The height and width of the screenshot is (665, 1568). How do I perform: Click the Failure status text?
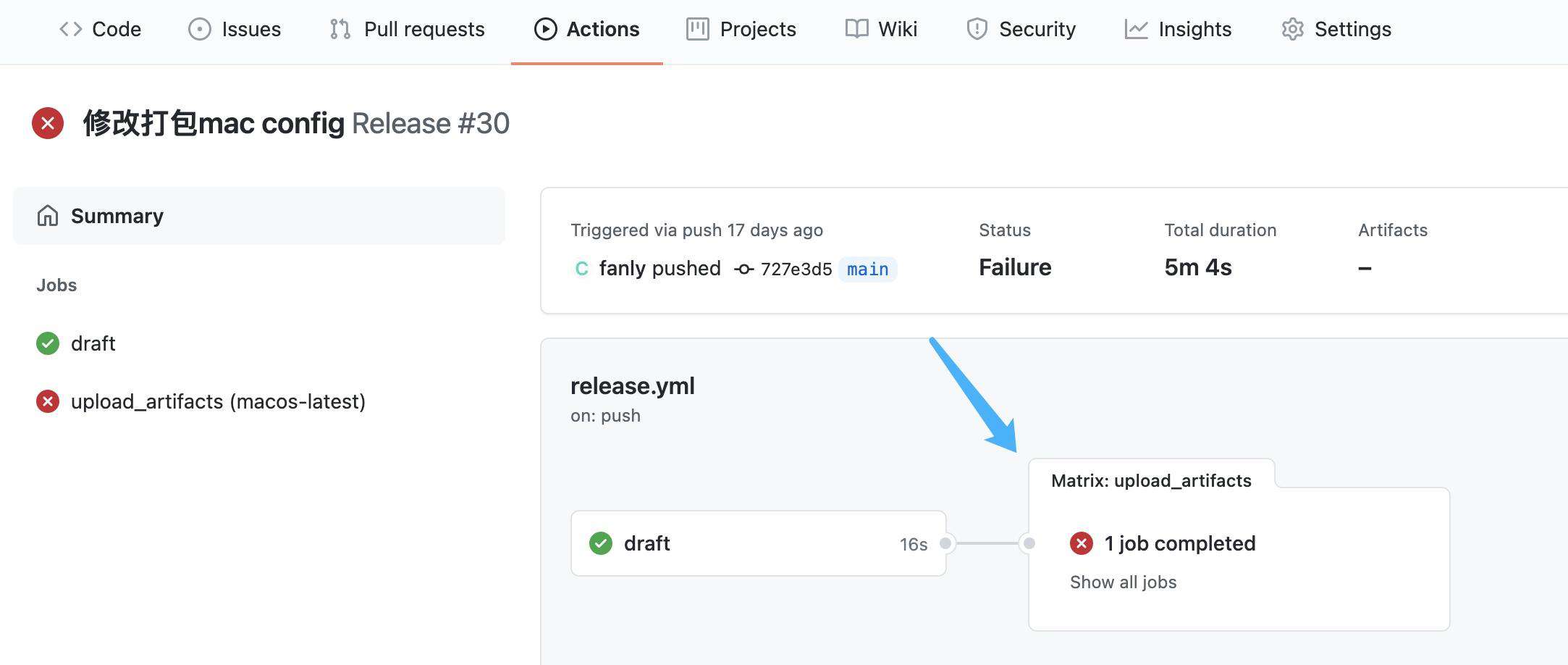pyautogui.click(x=1015, y=267)
